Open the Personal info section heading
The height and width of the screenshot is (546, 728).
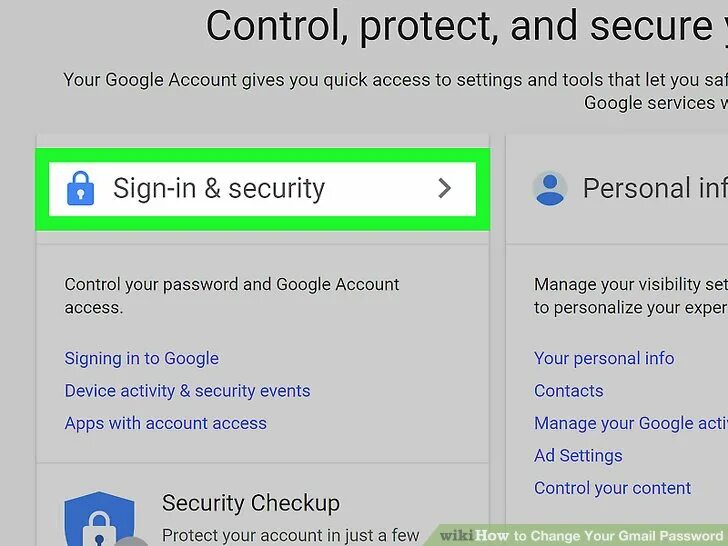tap(655, 188)
